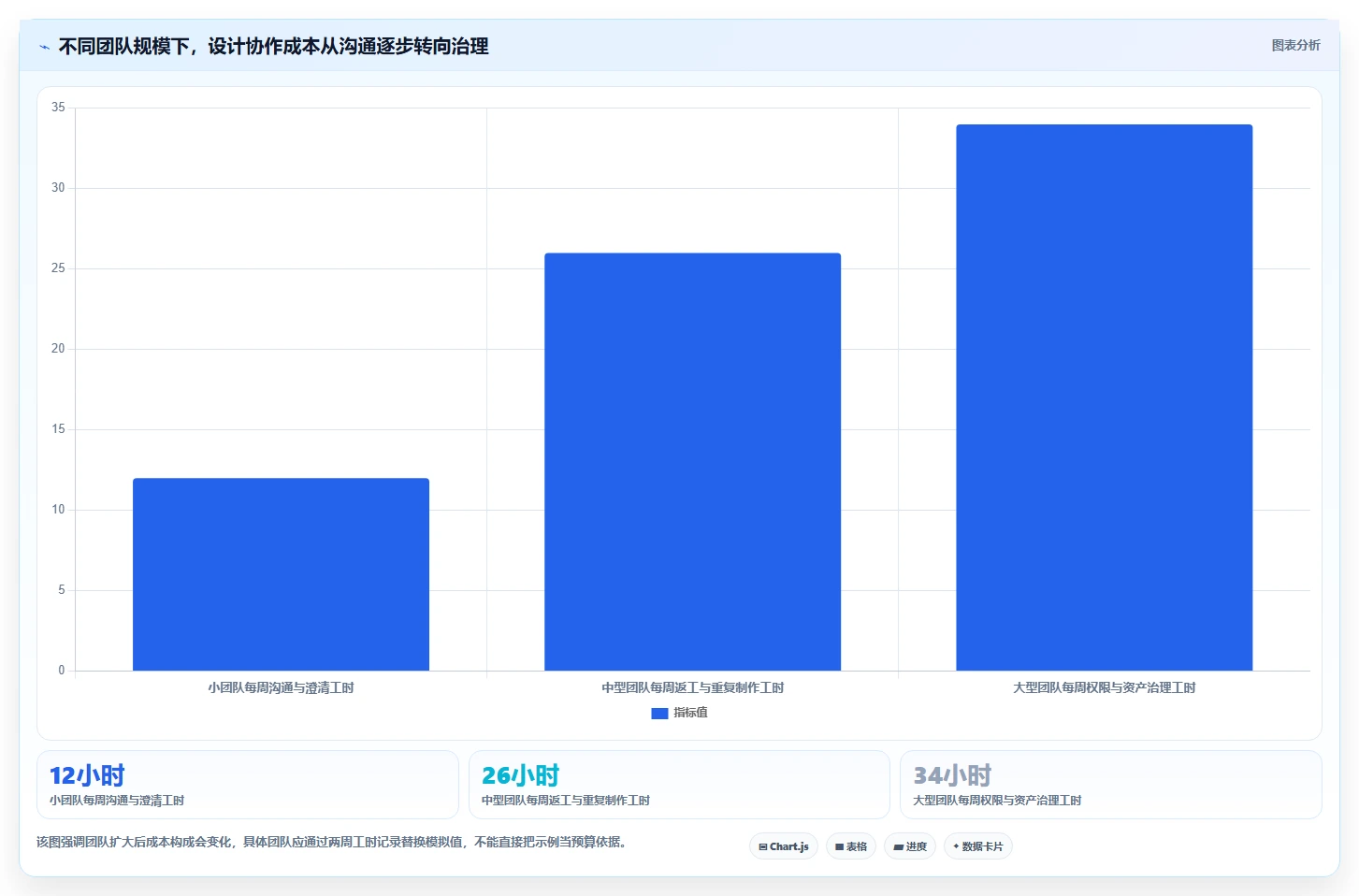Open the 34小时 data card
This screenshot has height=896, width=1359.
(1111, 785)
